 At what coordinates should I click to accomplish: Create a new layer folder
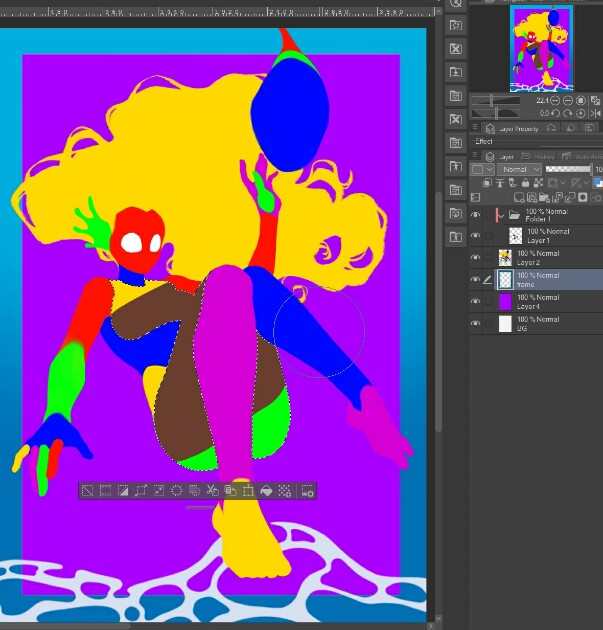point(544,197)
